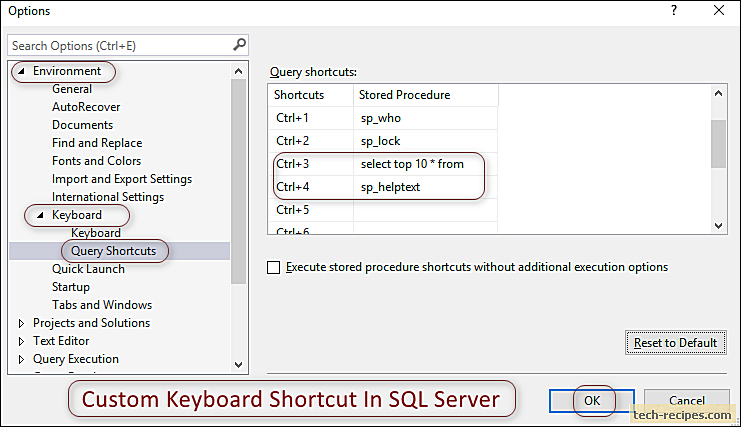Select Query Shortcuts page
741x427 pixels.
pyautogui.click(x=113, y=251)
